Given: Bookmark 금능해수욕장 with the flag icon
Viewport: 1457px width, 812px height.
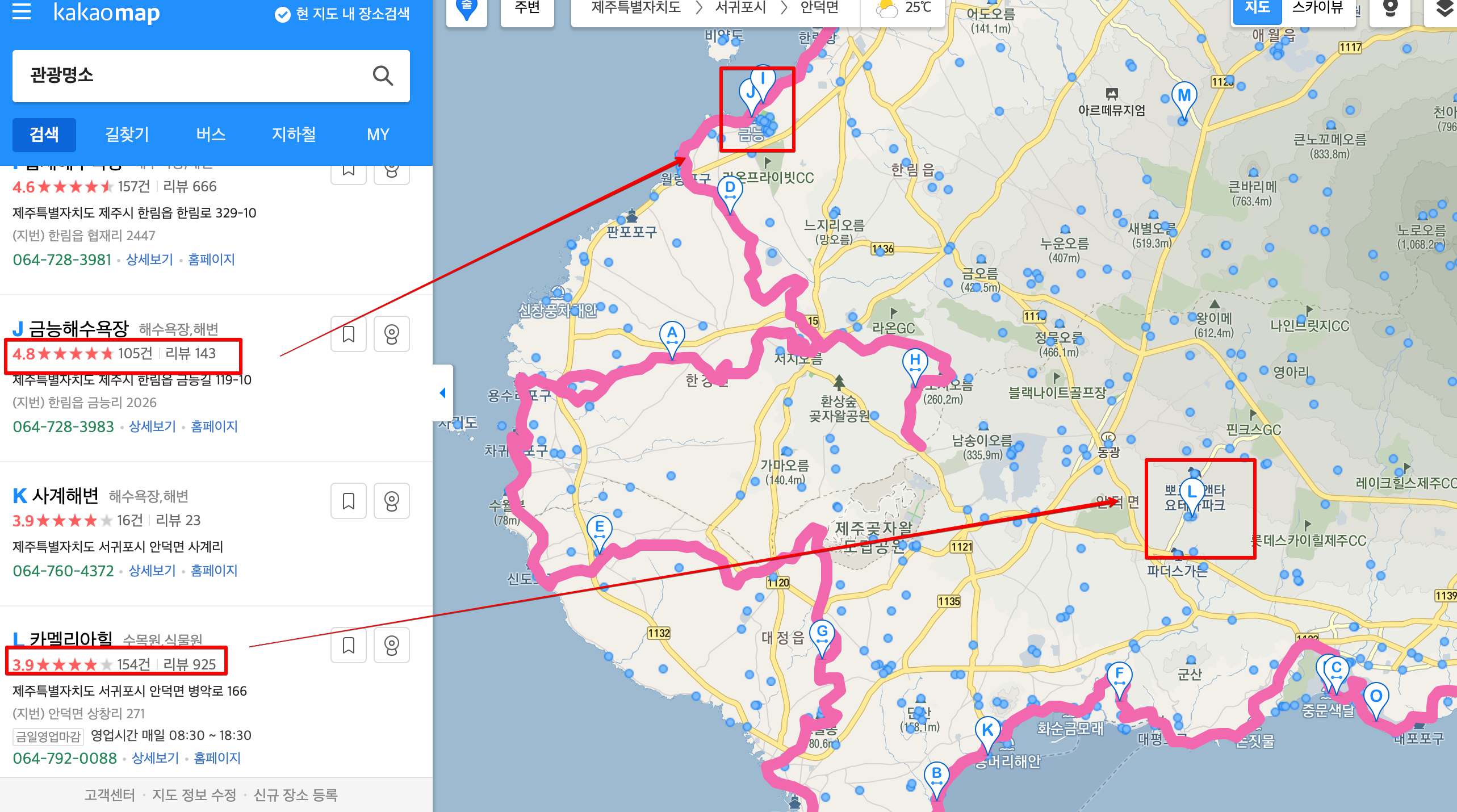Looking at the screenshot, I should pyautogui.click(x=349, y=334).
